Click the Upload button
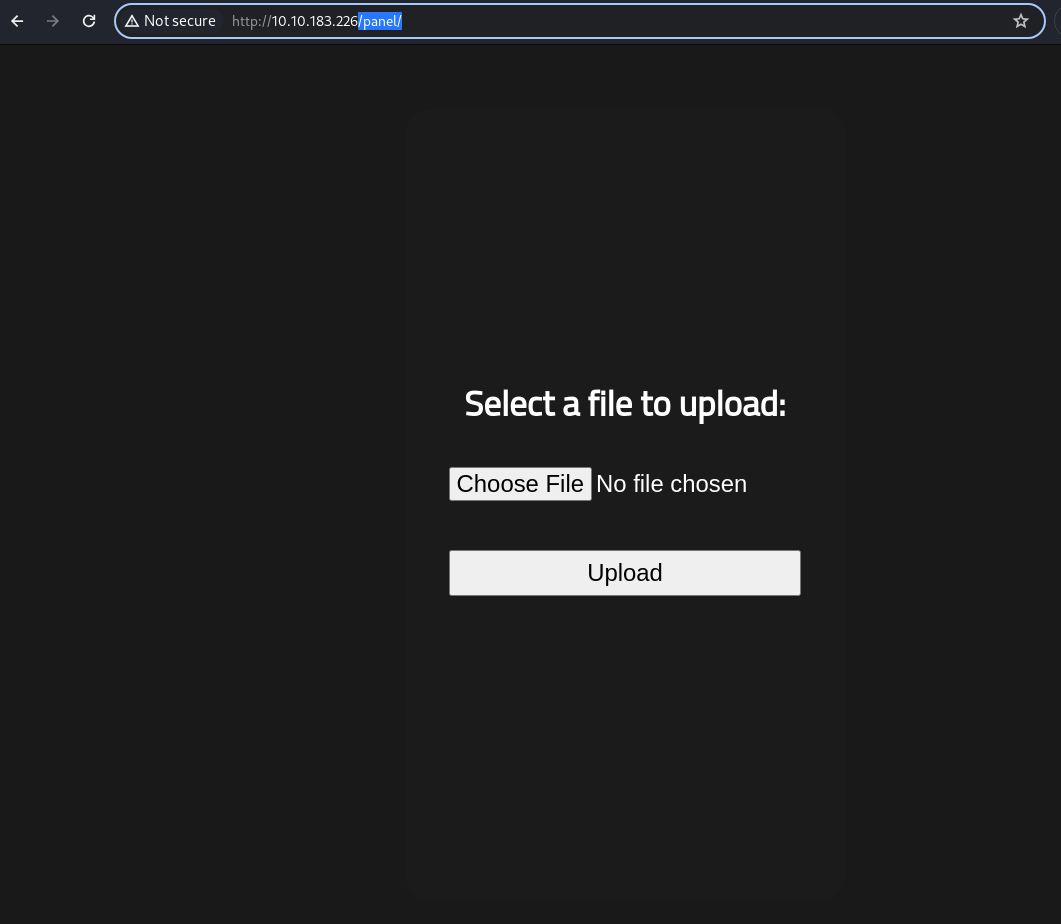 point(625,573)
